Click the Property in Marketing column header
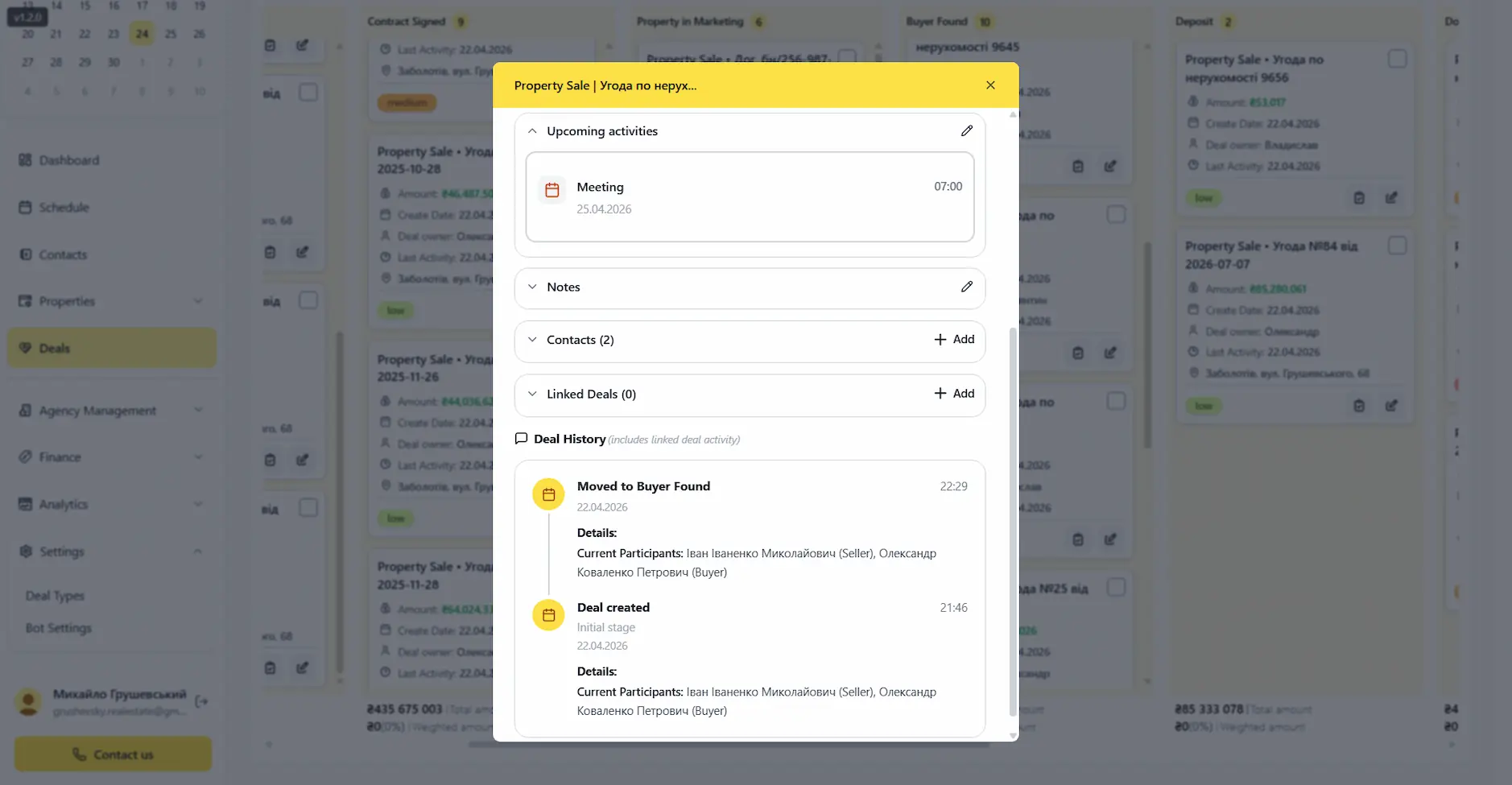 [x=690, y=22]
